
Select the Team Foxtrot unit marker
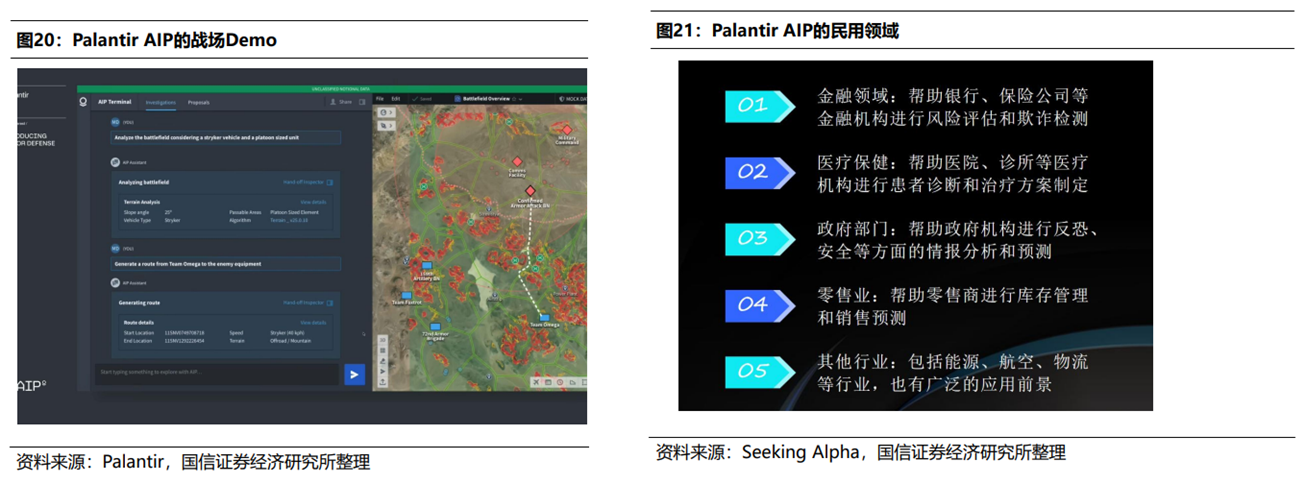click(x=407, y=295)
